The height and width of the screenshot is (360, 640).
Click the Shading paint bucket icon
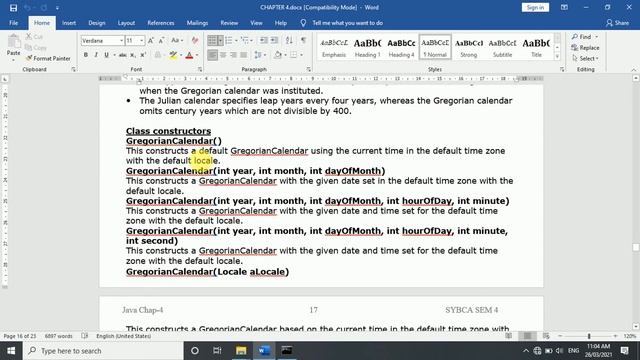pyautogui.click(x=278, y=55)
